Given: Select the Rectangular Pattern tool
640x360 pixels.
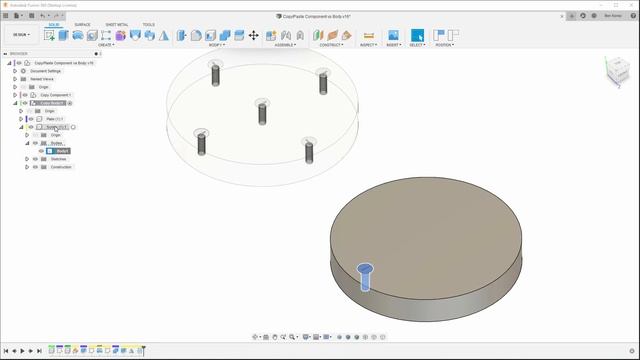Looking at the screenshot, I should pos(106,36).
